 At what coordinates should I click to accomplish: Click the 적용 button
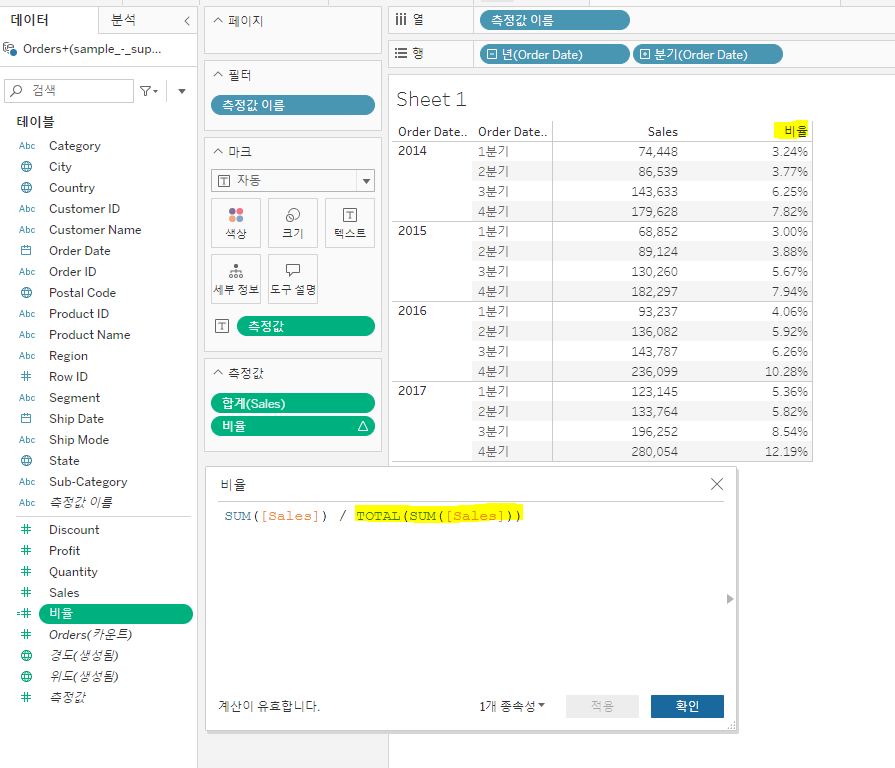pos(602,706)
